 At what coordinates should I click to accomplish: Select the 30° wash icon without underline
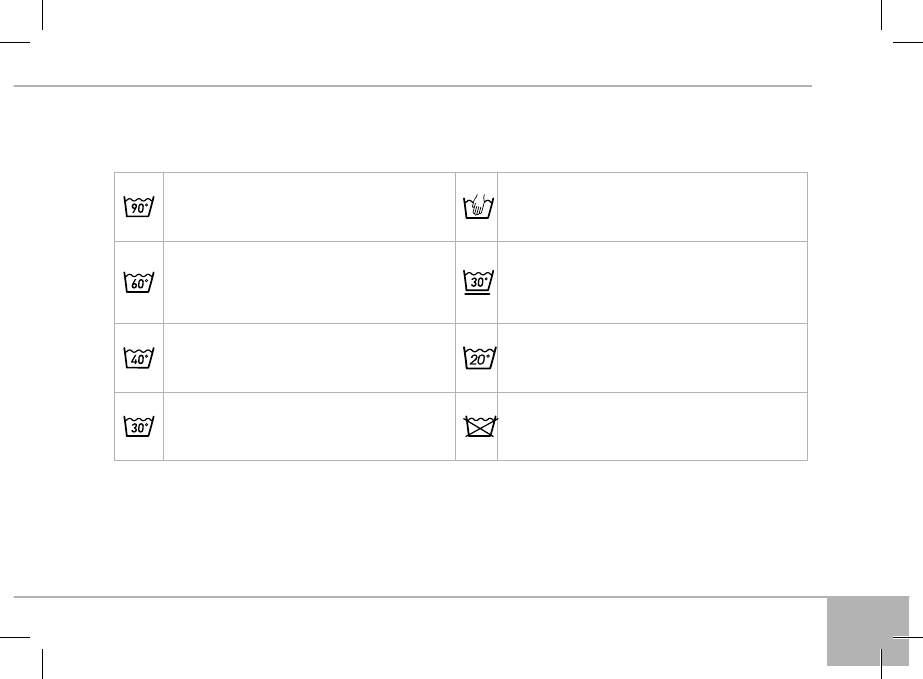click(139, 426)
